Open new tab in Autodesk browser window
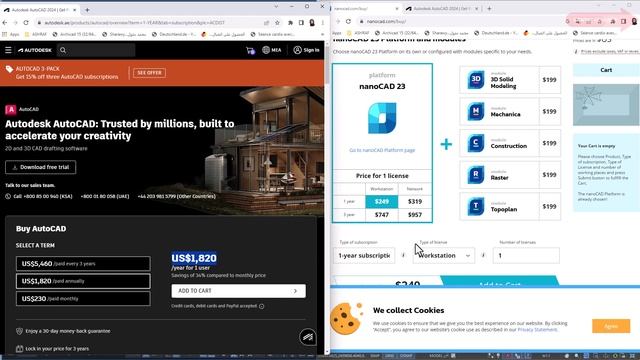 87,10
